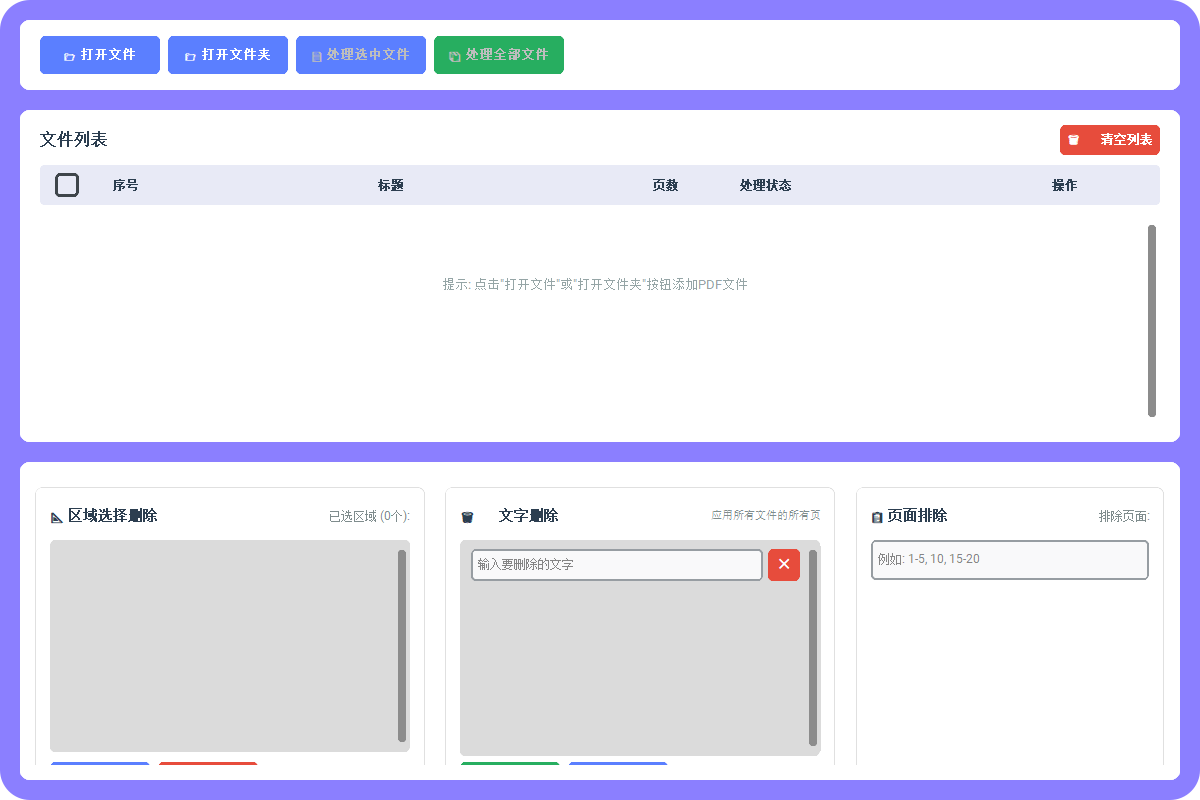This screenshot has height=800, width=1200.
Task: Click the region selection area scrollbar
Action: 402,645
